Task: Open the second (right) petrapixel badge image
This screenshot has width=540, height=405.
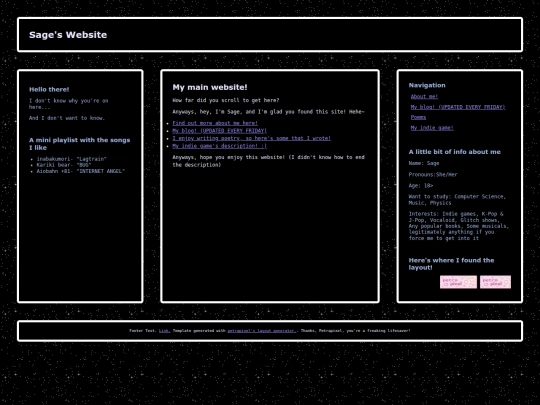Action: click(x=495, y=282)
